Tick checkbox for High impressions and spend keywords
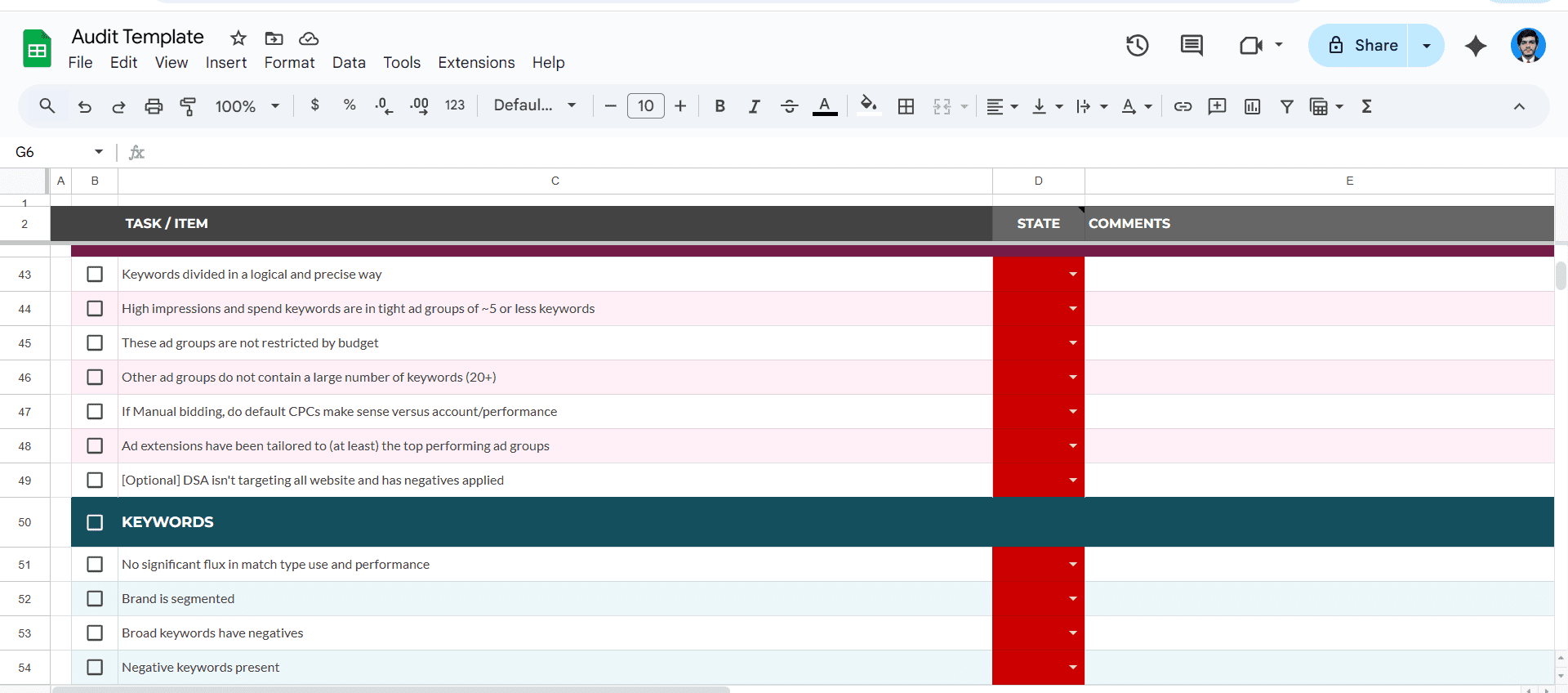 click(95, 309)
